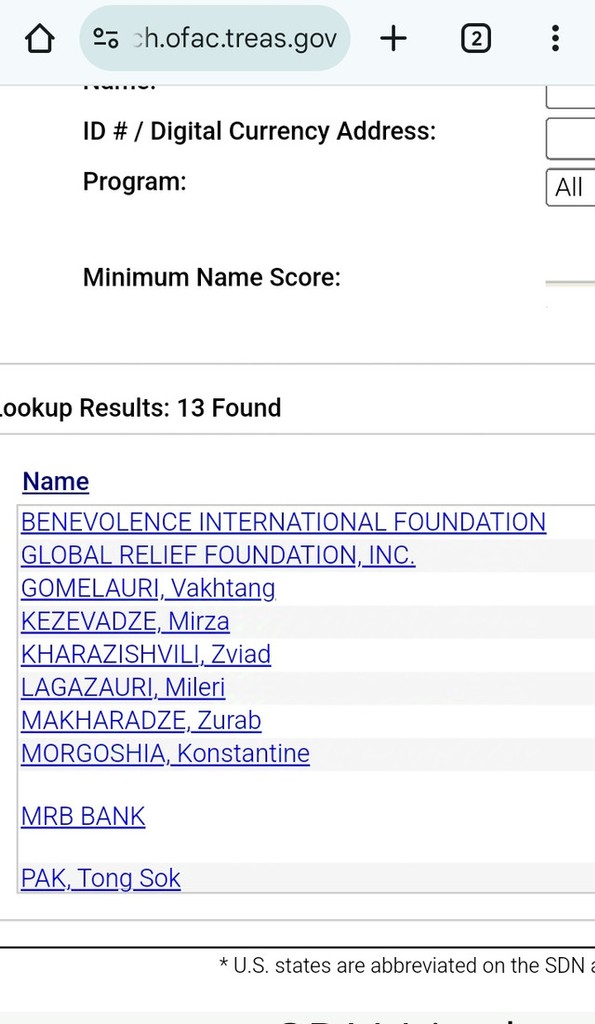595x1024 pixels.
Task: Select MORGOSHIA, Konstantine result
Action: coord(165,754)
